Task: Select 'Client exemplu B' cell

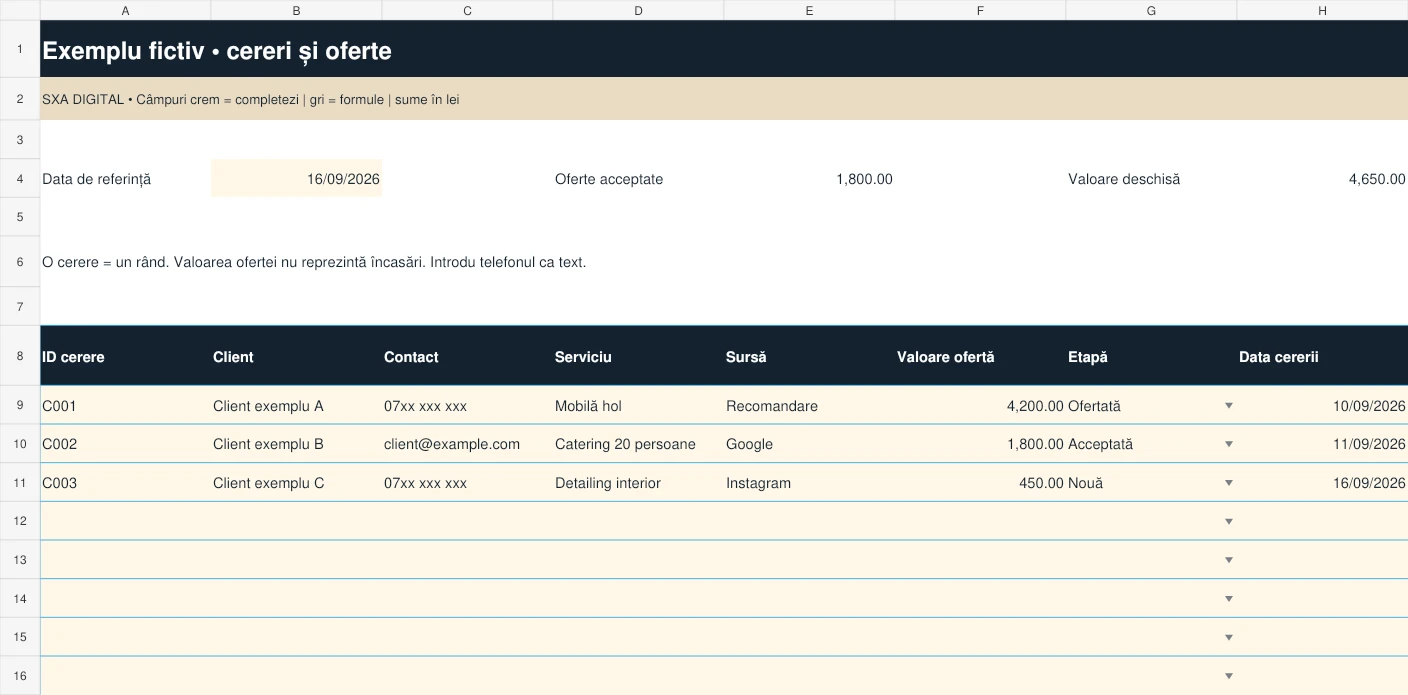Action: pos(296,444)
